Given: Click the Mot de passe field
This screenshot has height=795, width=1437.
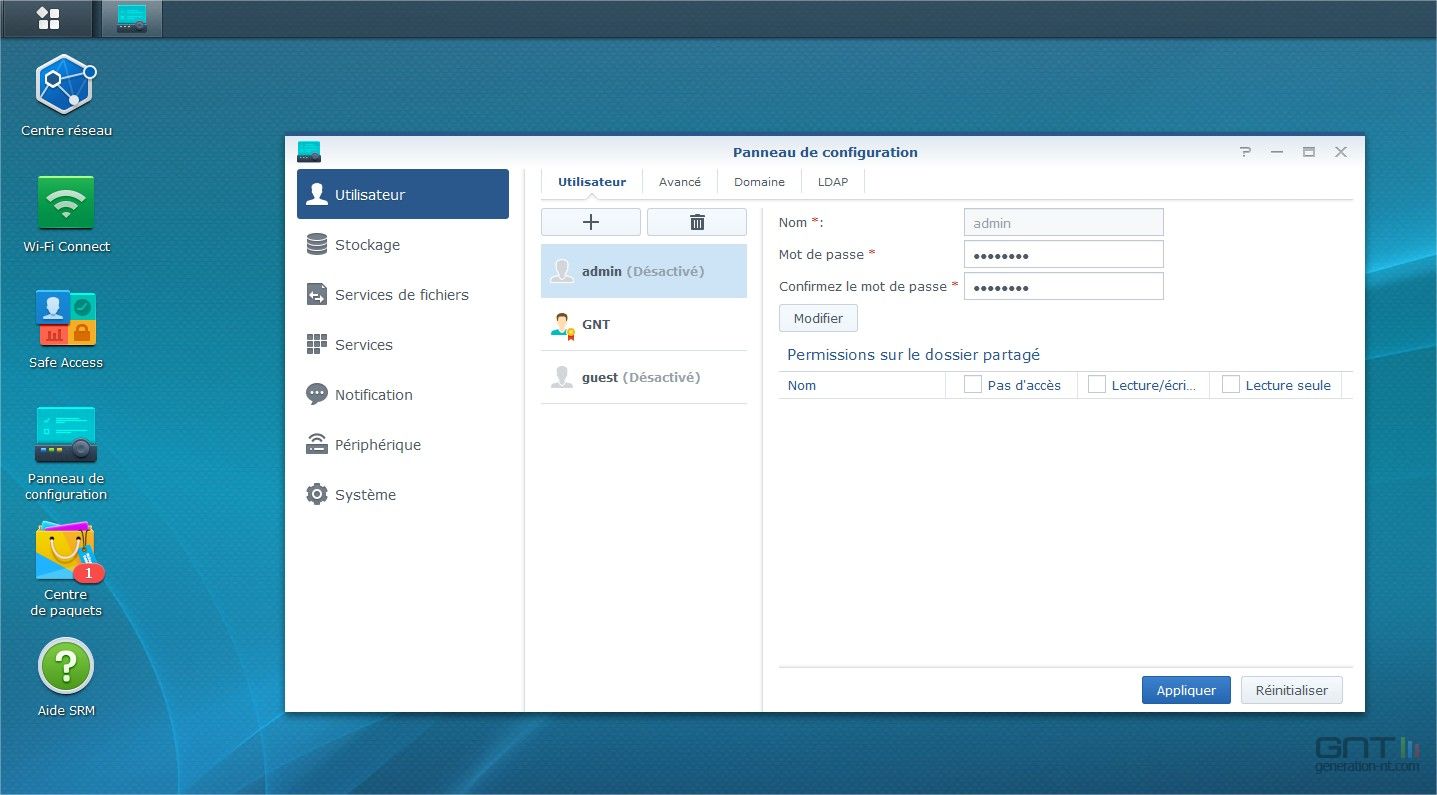Looking at the screenshot, I should [1063, 254].
